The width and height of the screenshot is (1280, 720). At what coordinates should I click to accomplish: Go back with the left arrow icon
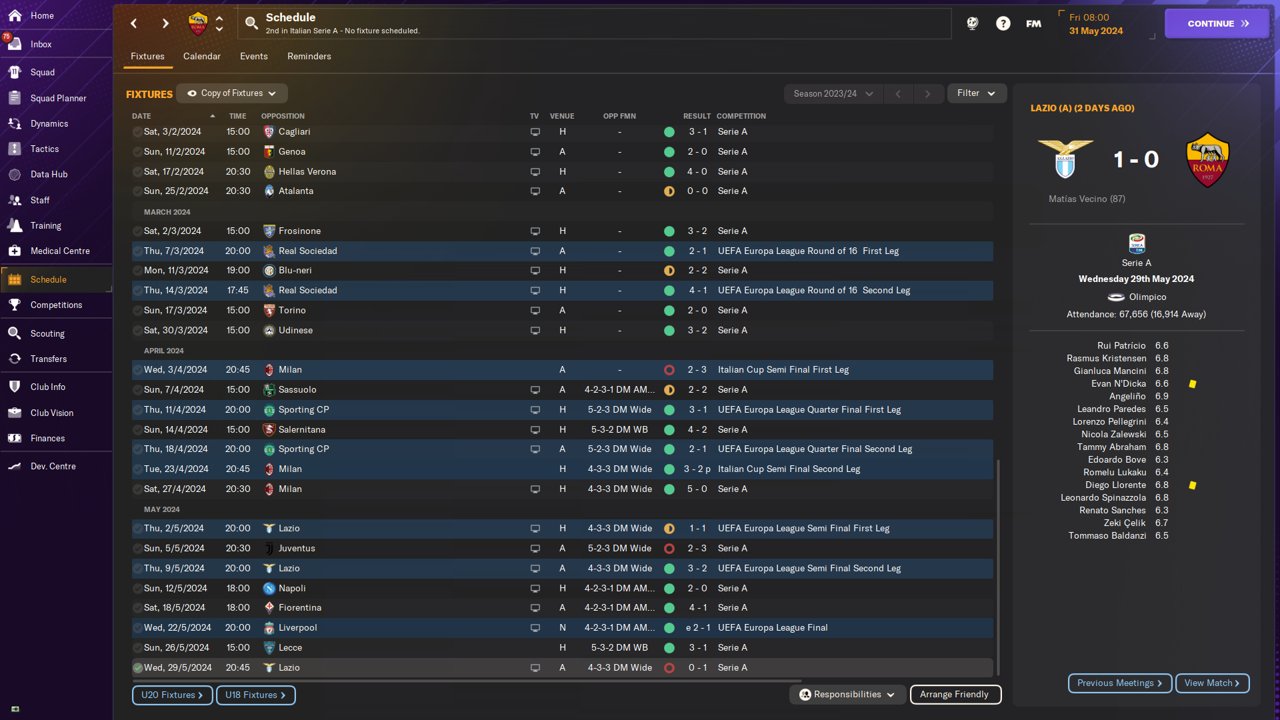(x=134, y=23)
